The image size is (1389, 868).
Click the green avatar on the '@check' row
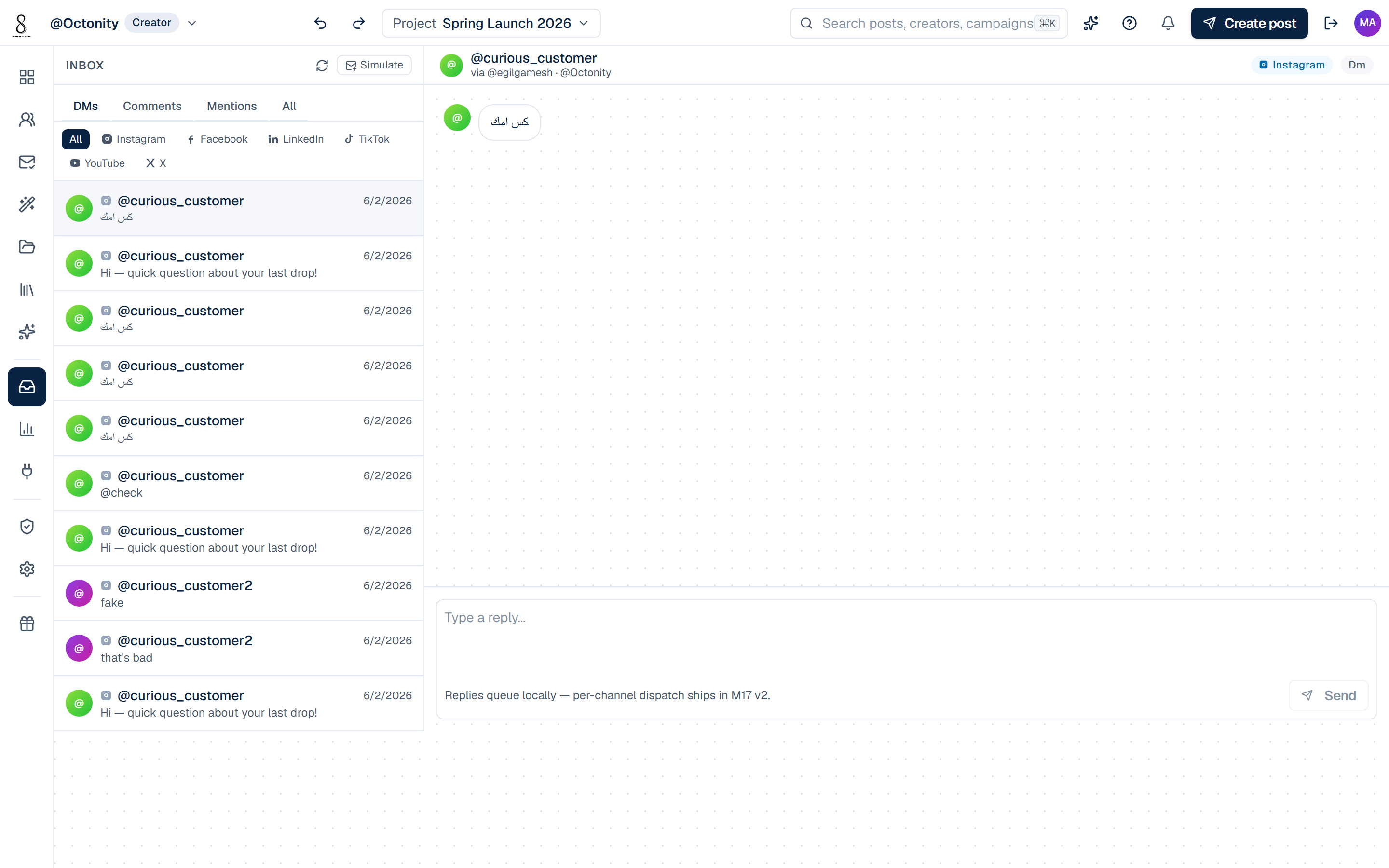point(79,483)
